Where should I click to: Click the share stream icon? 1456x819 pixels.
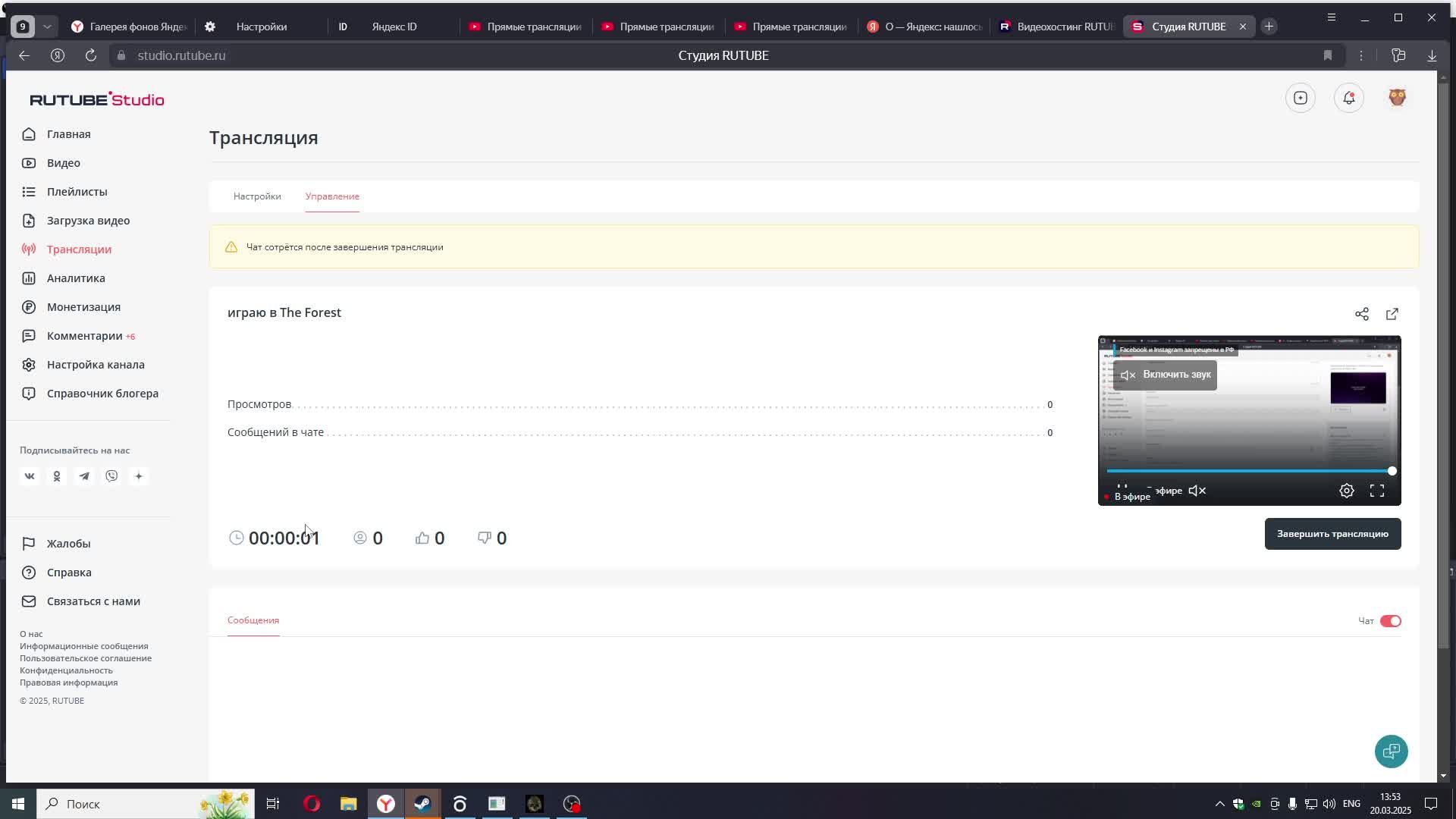[1361, 314]
